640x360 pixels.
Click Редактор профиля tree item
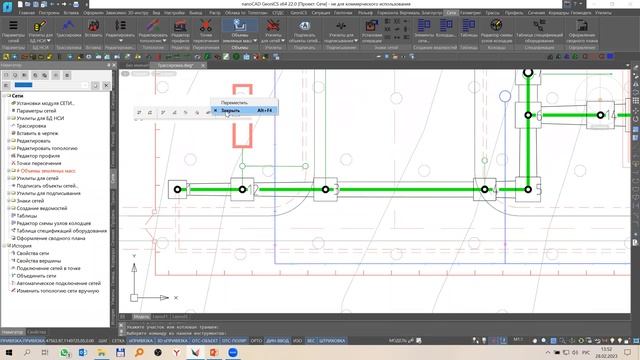(x=38, y=156)
